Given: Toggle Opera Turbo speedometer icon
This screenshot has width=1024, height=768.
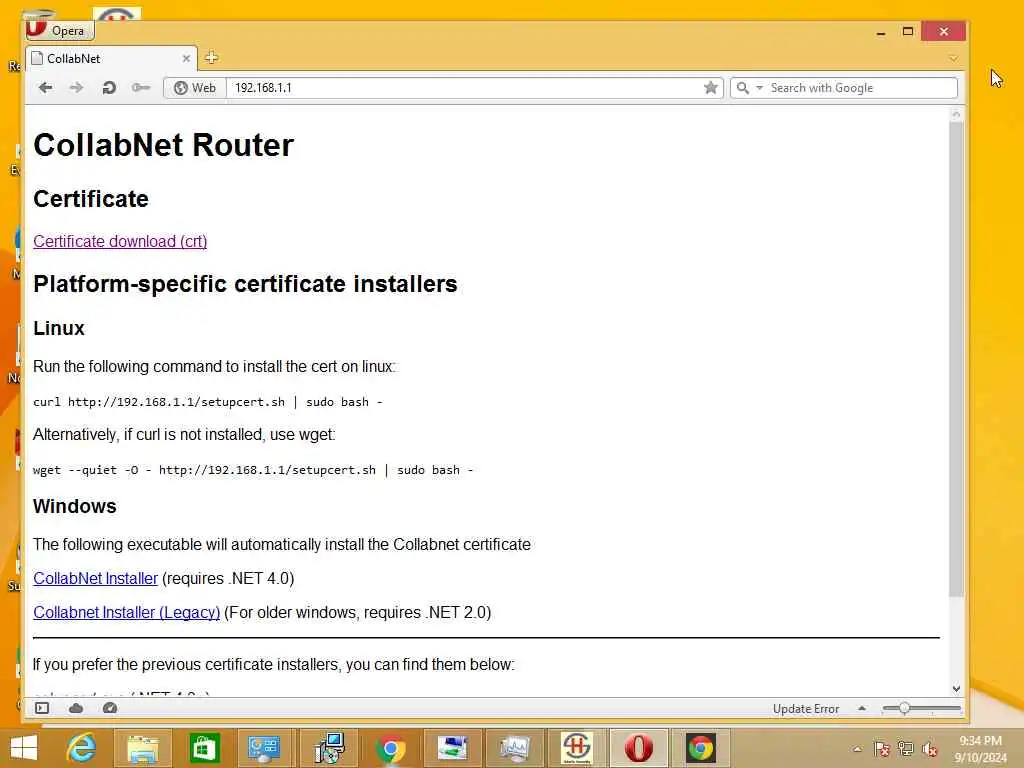Looking at the screenshot, I should point(110,708).
